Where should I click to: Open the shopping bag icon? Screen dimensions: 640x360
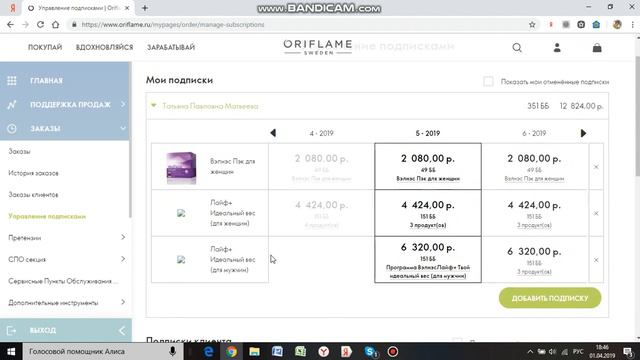pyautogui.click(x=597, y=48)
